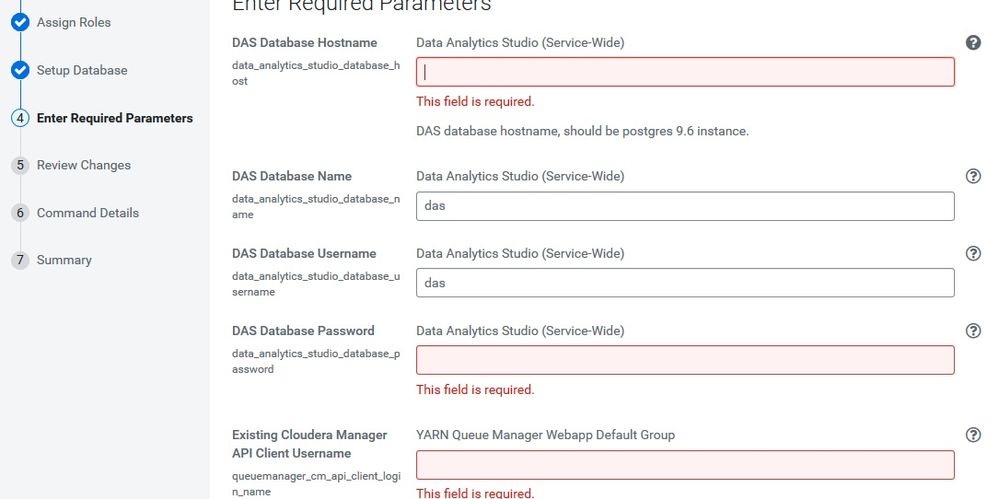Open help for DAS Database Hostname
Image resolution: width=999 pixels, height=499 pixels.
pyautogui.click(x=973, y=43)
